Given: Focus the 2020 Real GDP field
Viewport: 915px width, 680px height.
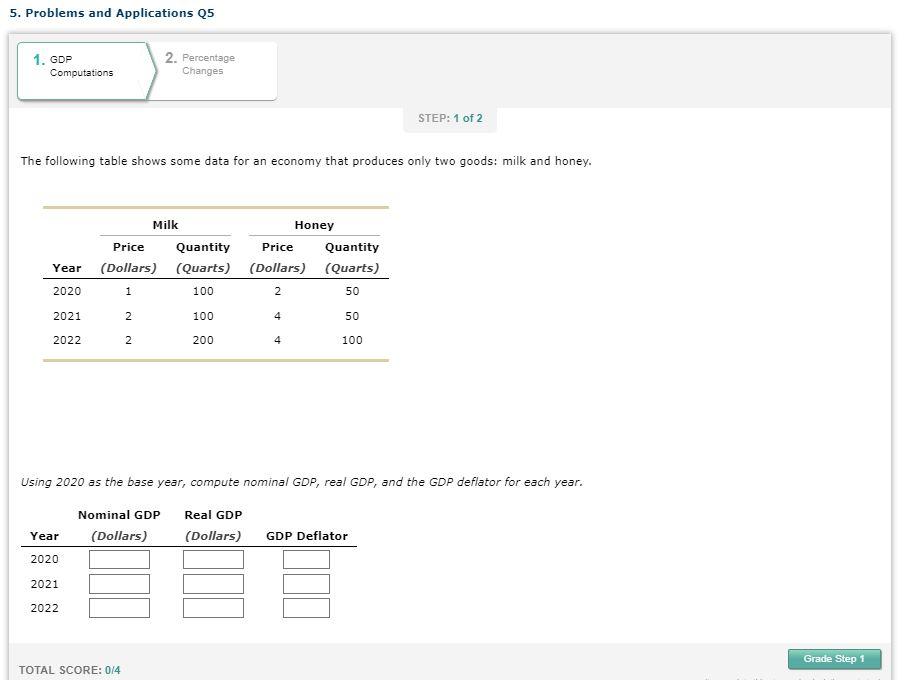Looking at the screenshot, I should click(x=213, y=559).
